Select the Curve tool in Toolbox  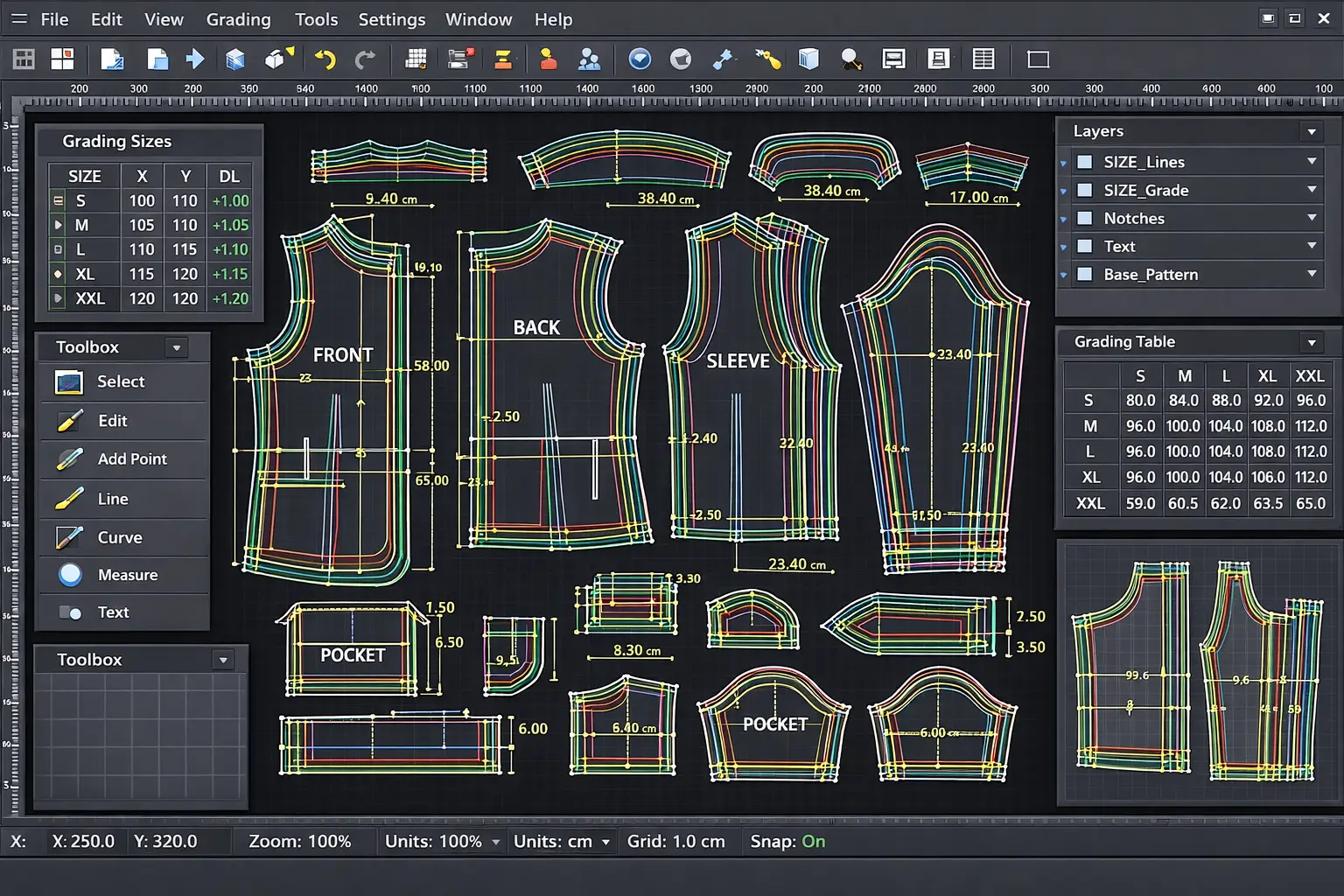[119, 537]
